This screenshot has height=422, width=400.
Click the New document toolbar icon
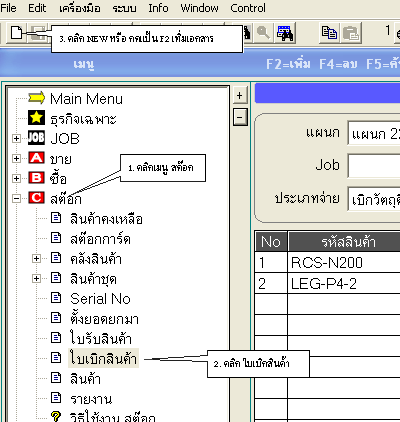tap(16, 33)
